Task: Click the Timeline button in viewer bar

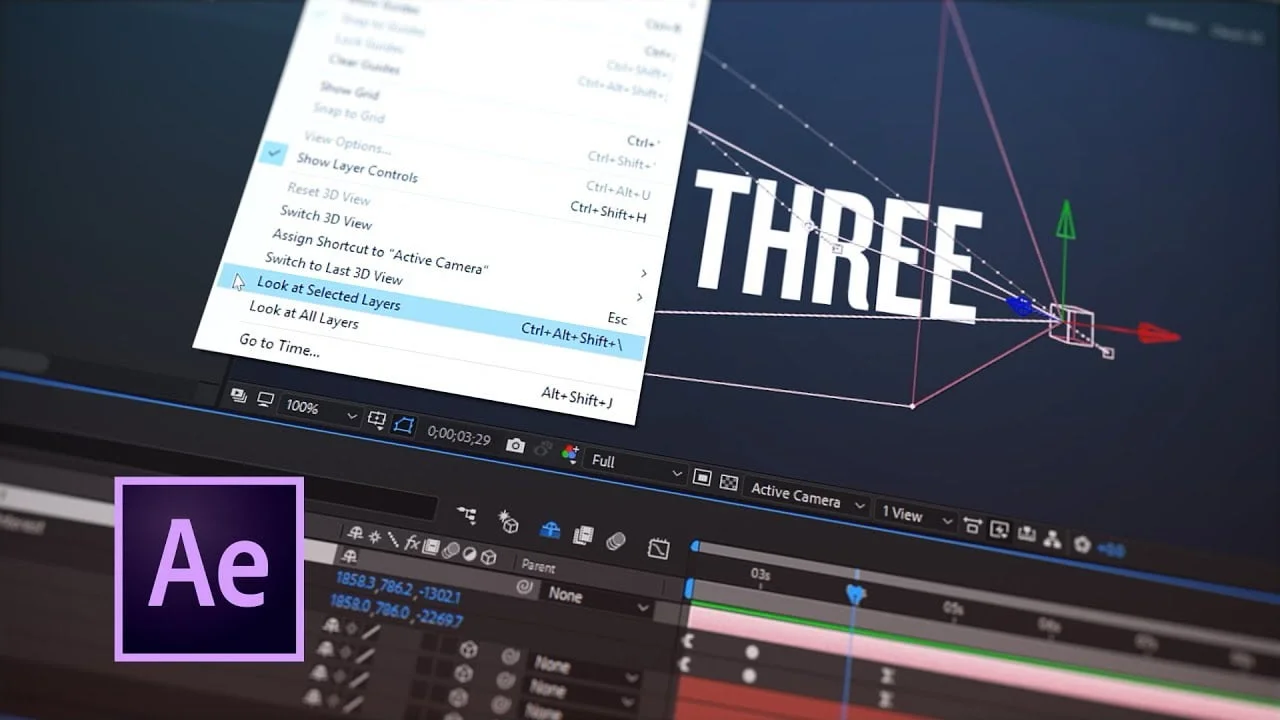Action: coord(1026,534)
